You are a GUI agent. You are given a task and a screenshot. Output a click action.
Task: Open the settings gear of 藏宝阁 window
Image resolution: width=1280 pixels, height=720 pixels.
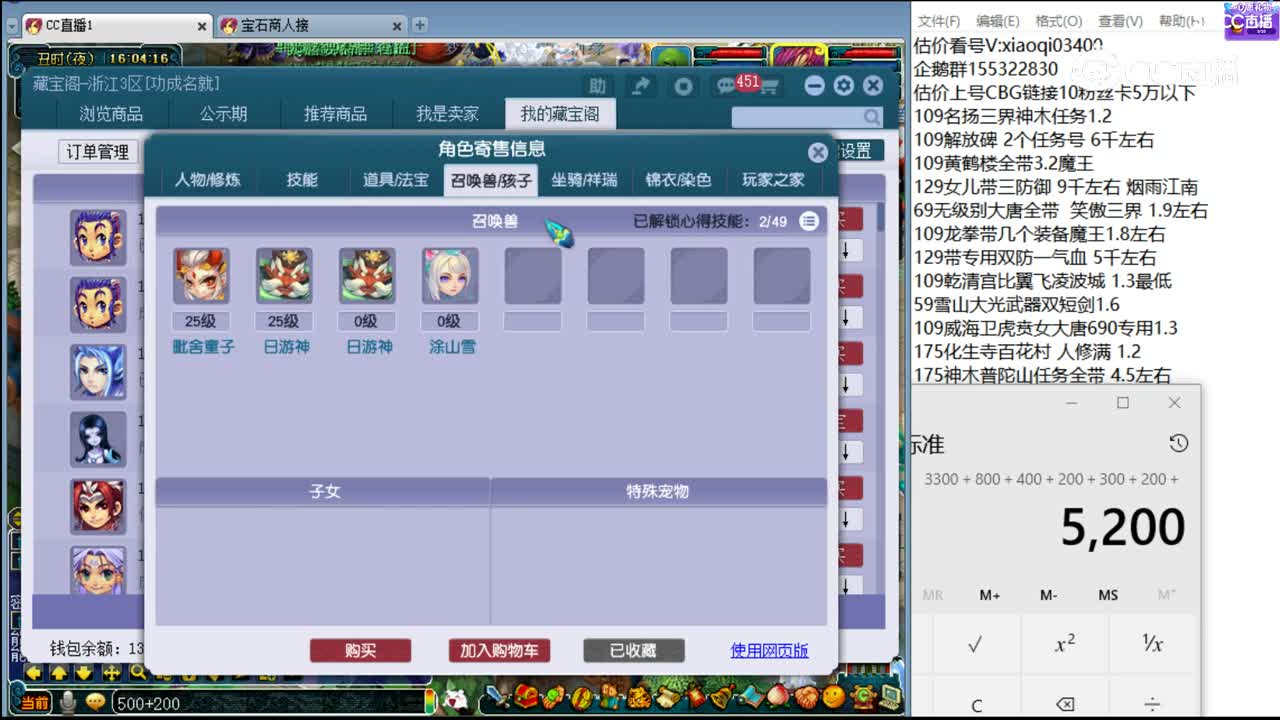point(843,85)
